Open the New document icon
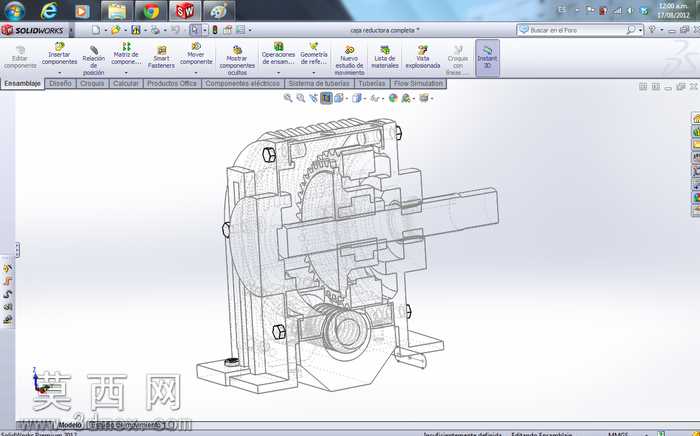The height and width of the screenshot is (436, 700). 96,30
